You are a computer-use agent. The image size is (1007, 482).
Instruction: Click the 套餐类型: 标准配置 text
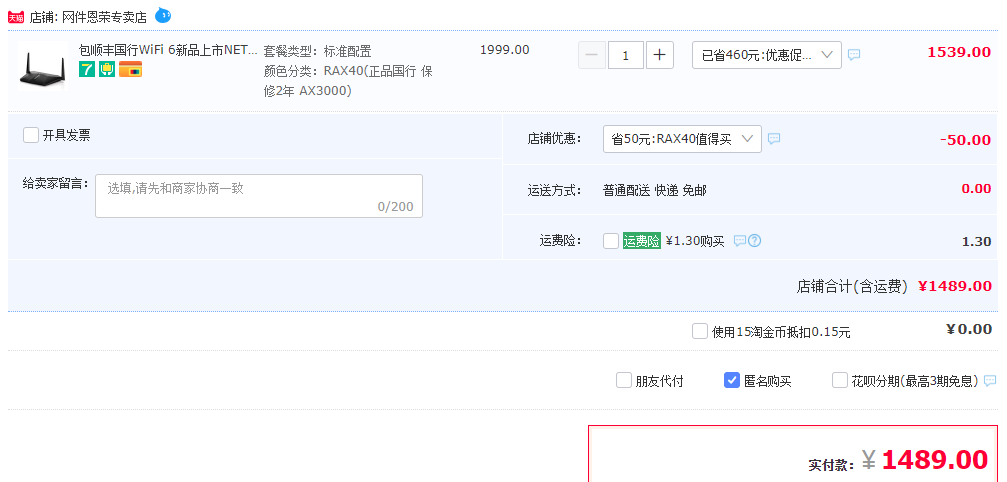[x=317, y=51]
